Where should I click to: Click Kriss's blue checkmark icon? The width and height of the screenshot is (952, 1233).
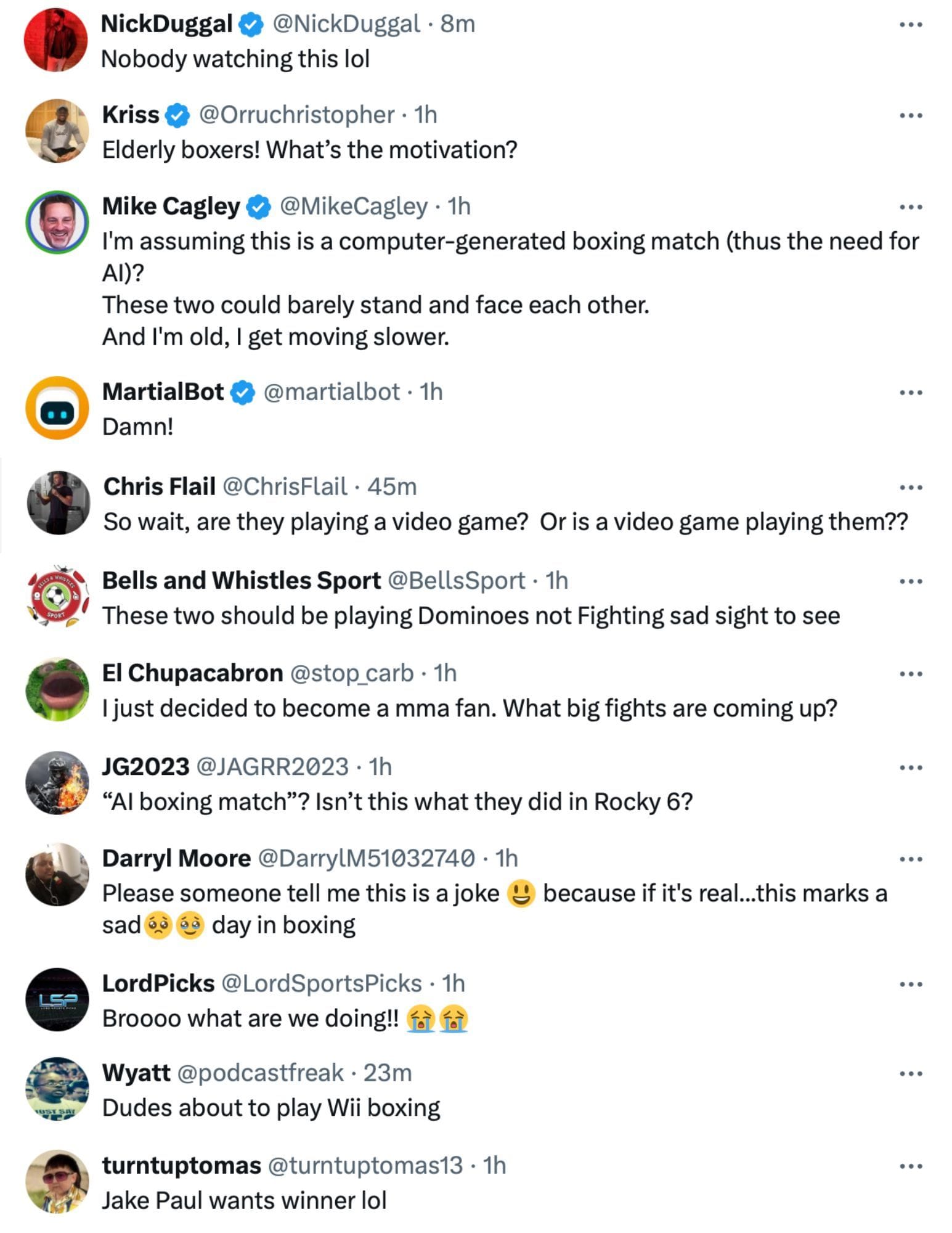point(177,115)
